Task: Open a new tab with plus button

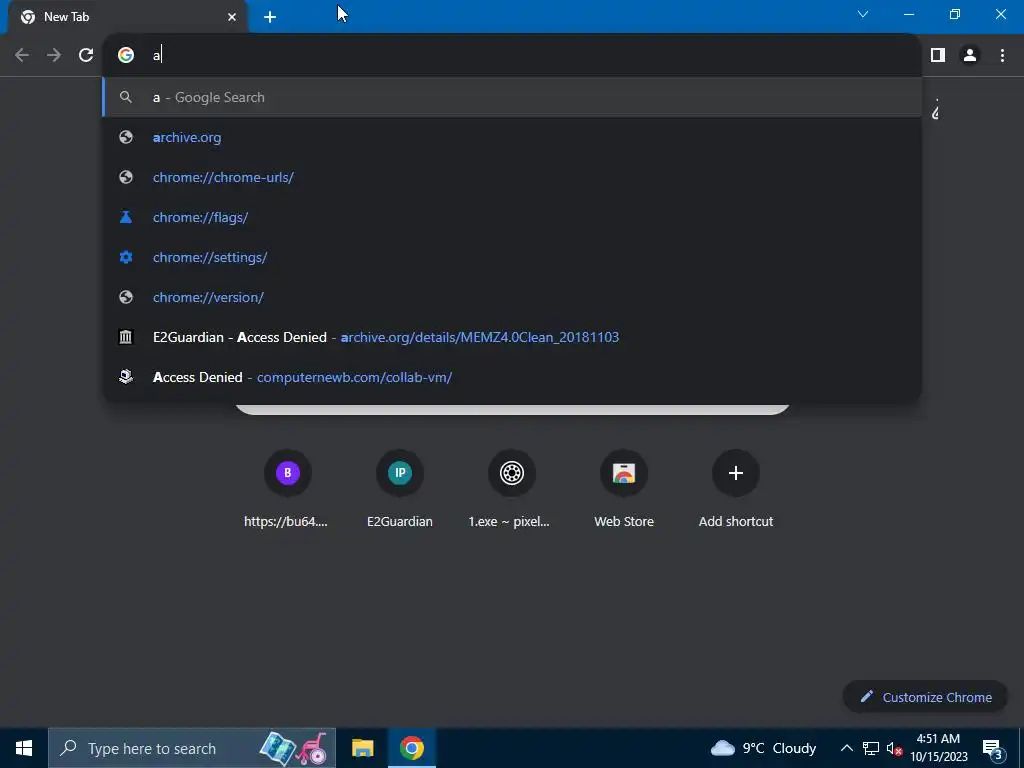Action: pyautogui.click(x=270, y=17)
